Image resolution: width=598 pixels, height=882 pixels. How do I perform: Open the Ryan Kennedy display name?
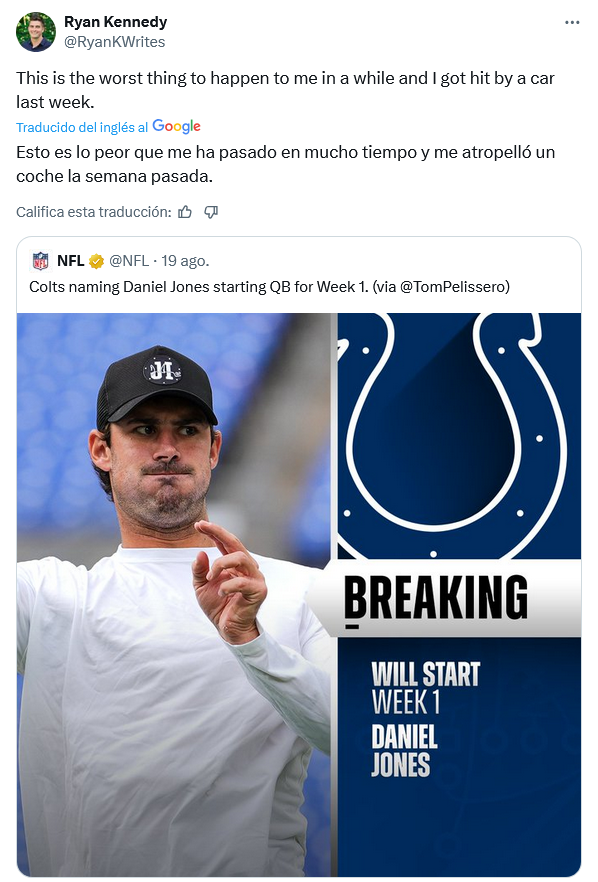click(115, 22)
